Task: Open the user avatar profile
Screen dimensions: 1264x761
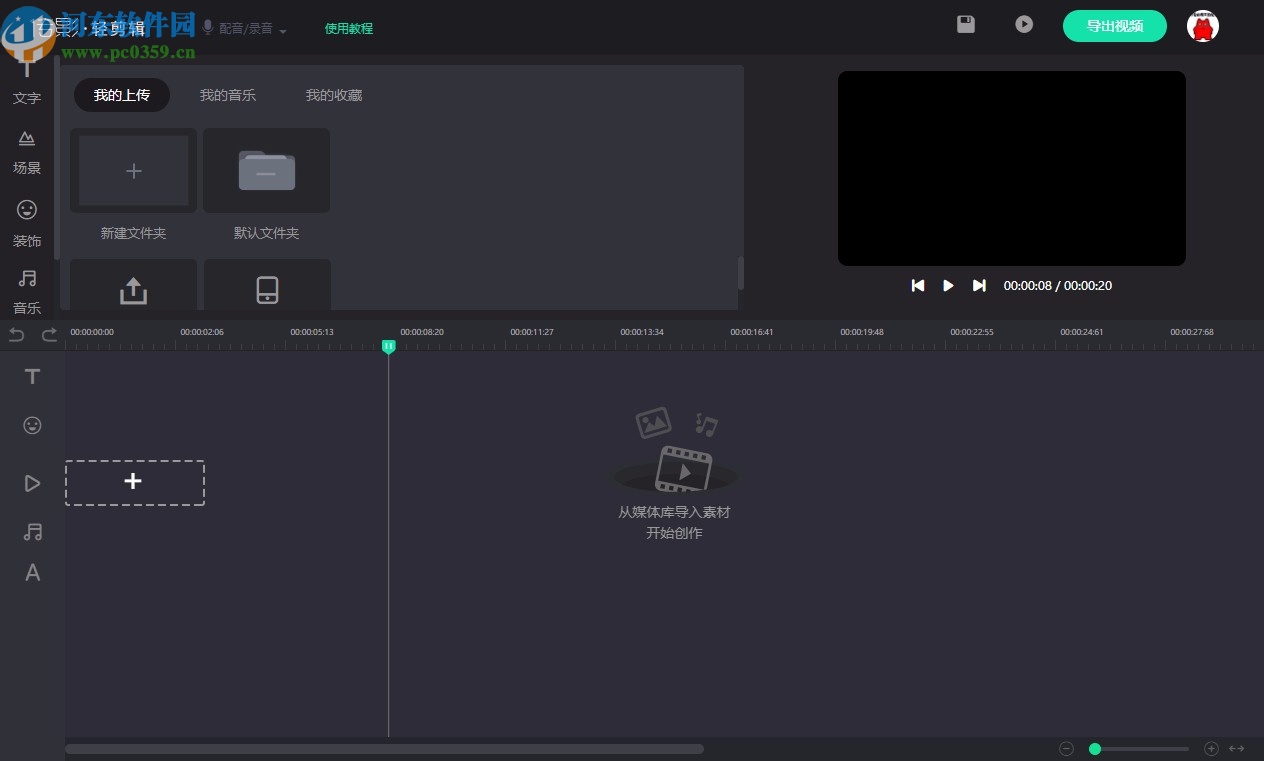Action: click(x=1203, y=26)
